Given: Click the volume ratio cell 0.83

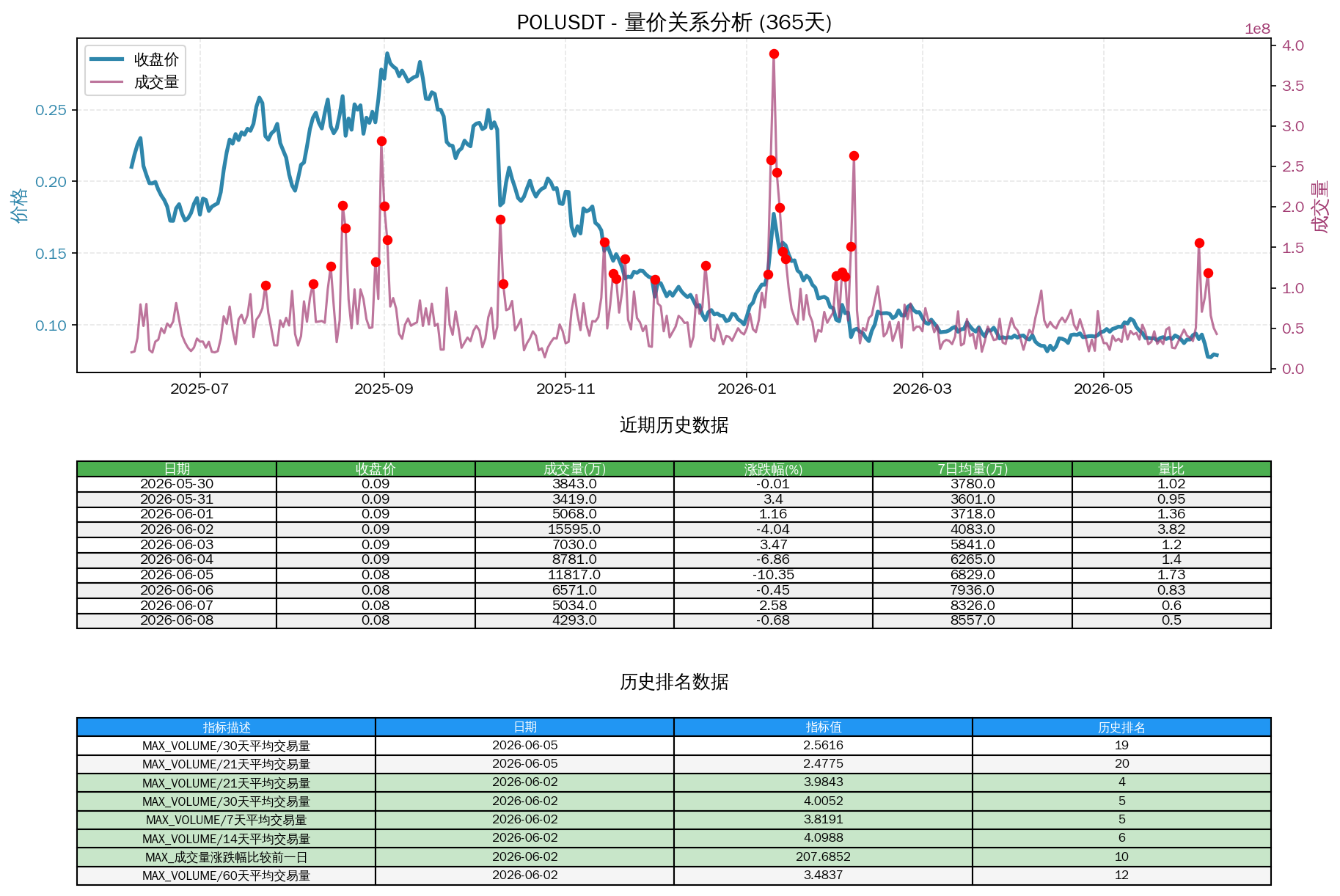Looking at the screenshot, I should pos(1171,590).
